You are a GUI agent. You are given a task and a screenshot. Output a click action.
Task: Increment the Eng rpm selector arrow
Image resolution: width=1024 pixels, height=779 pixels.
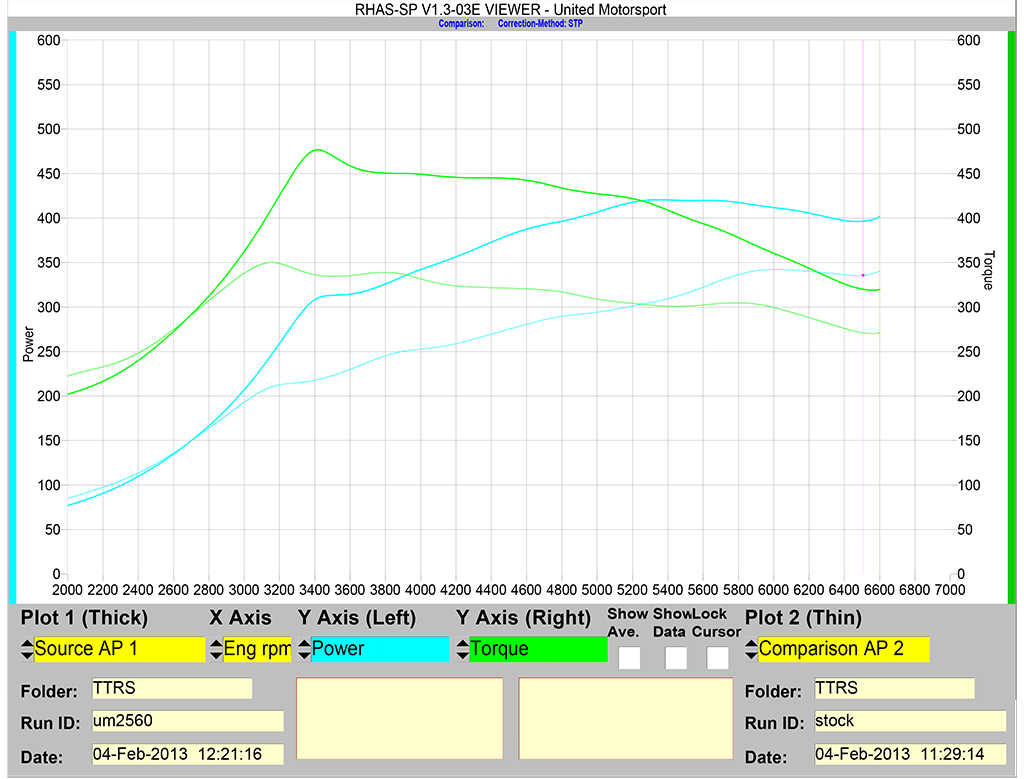215,644
